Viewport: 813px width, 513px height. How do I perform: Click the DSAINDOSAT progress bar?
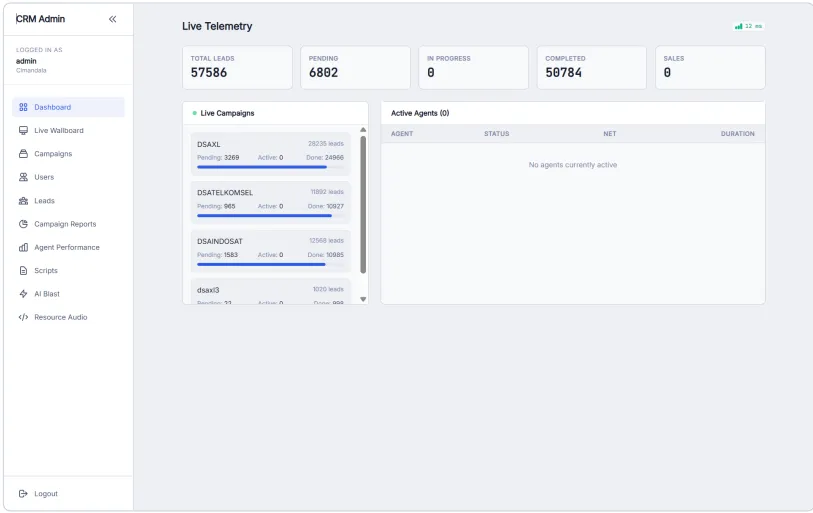pos(270,265)
